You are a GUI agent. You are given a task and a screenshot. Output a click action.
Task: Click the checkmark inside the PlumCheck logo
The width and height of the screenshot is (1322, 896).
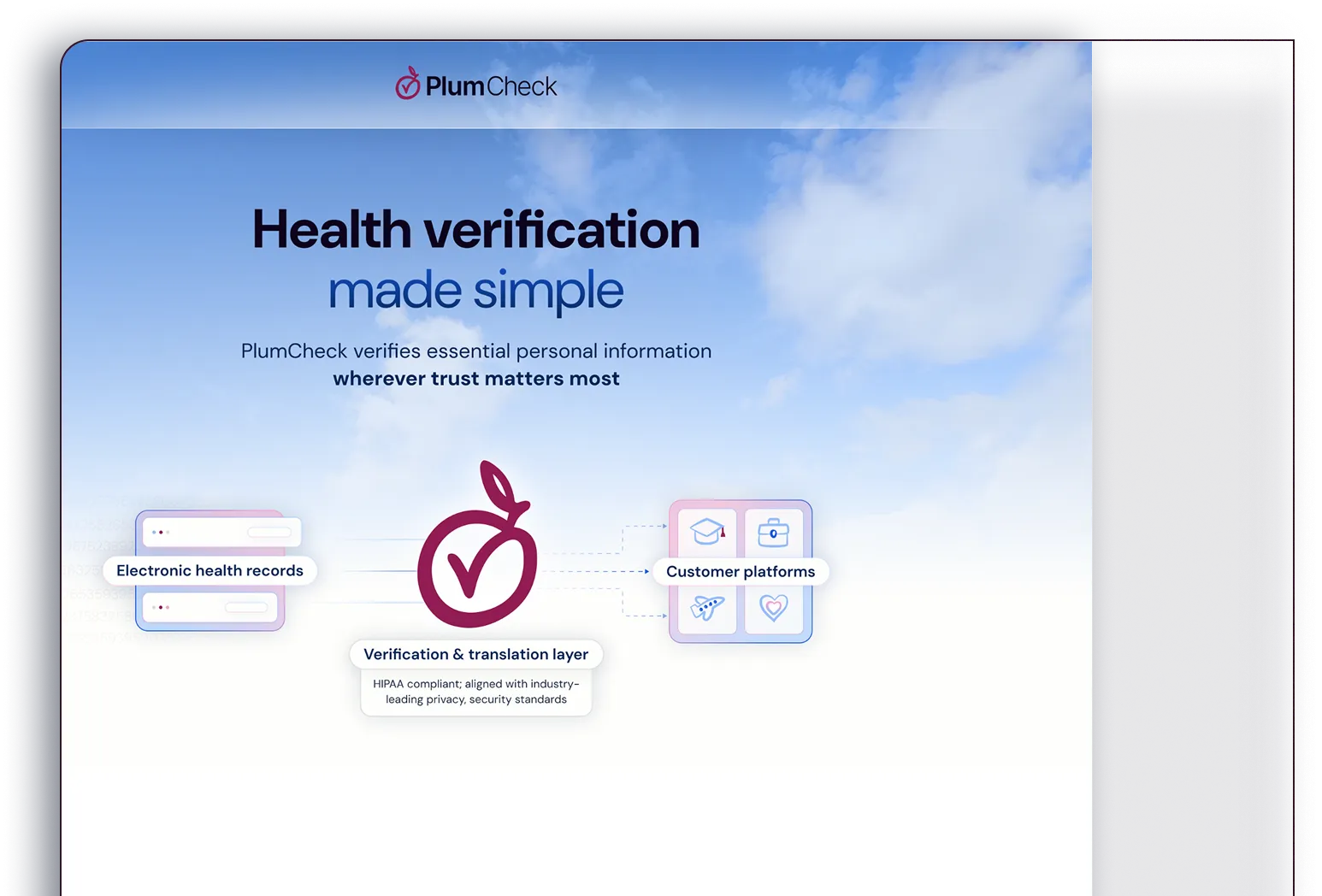pyautogui.click(x=407, y=88)
